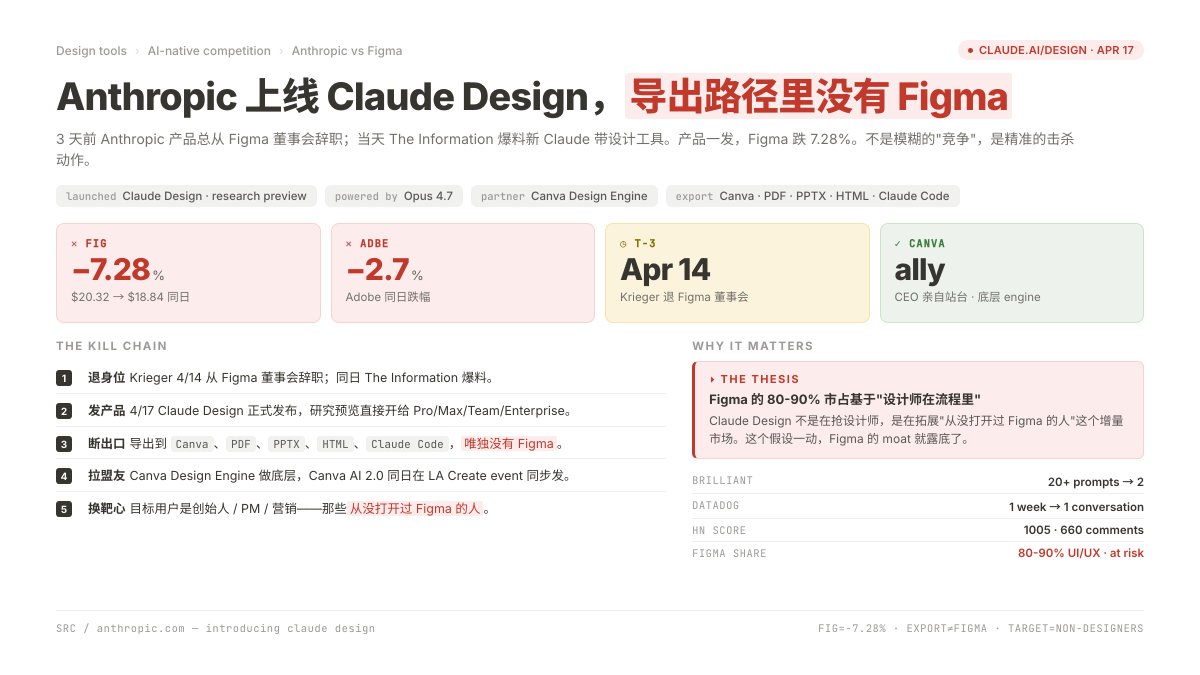Click the WHY IT MATTERS heading
Viewport: 1200px width, 675px height.
[x=753, y=346]
